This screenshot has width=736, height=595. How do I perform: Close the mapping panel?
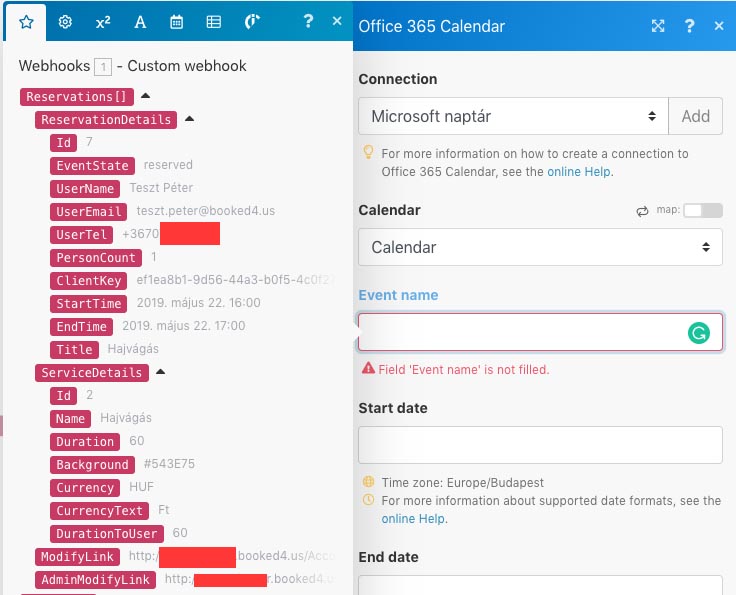click(337, 21)
